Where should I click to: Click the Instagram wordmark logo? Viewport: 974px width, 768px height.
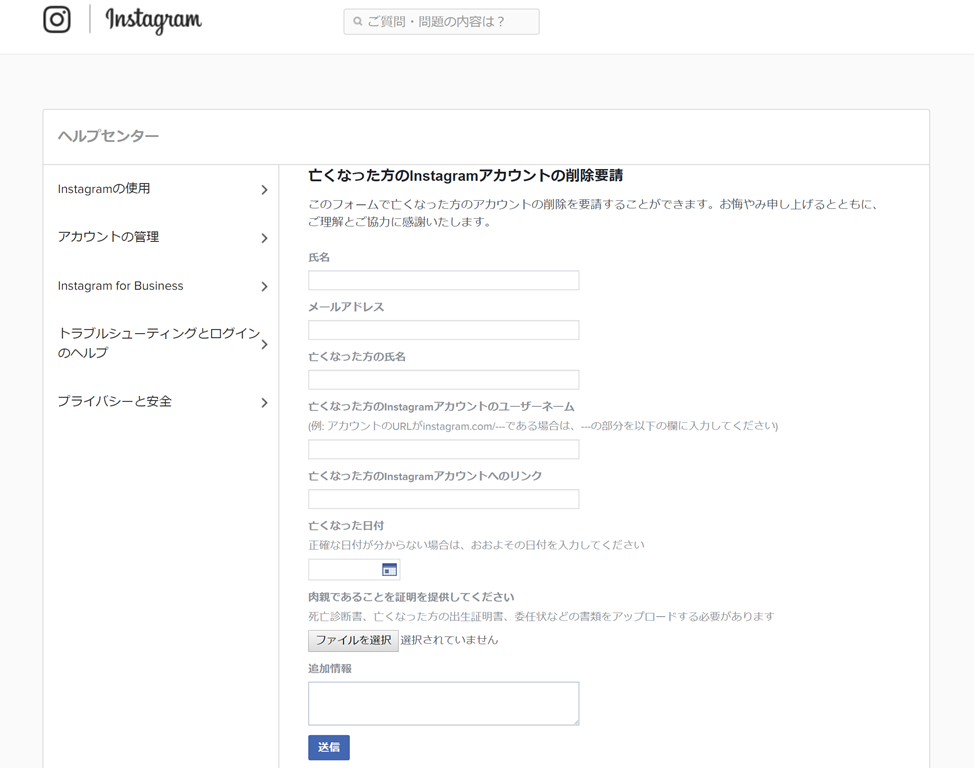(x=153, y=21)
